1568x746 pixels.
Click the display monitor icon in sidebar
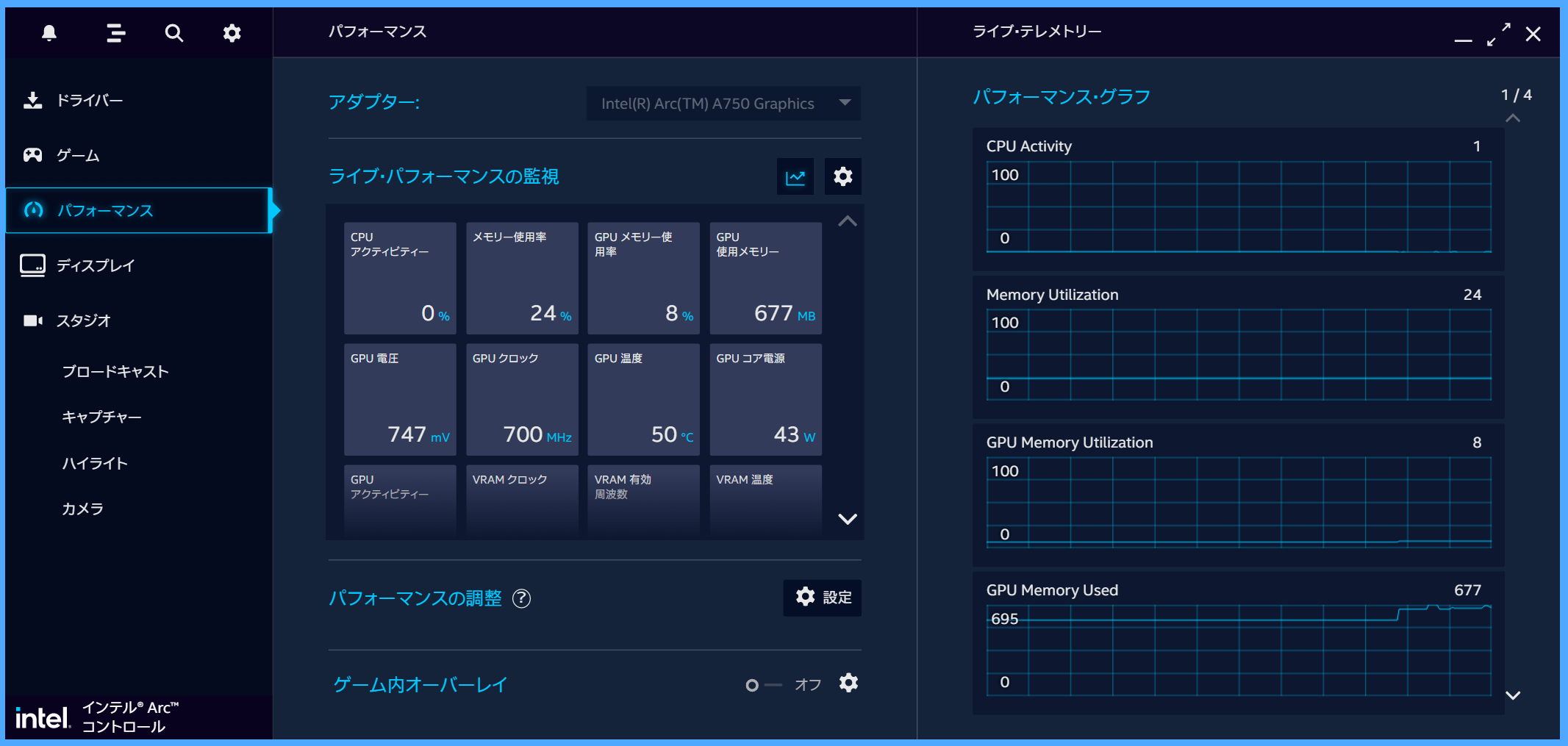tap(32, 265)
